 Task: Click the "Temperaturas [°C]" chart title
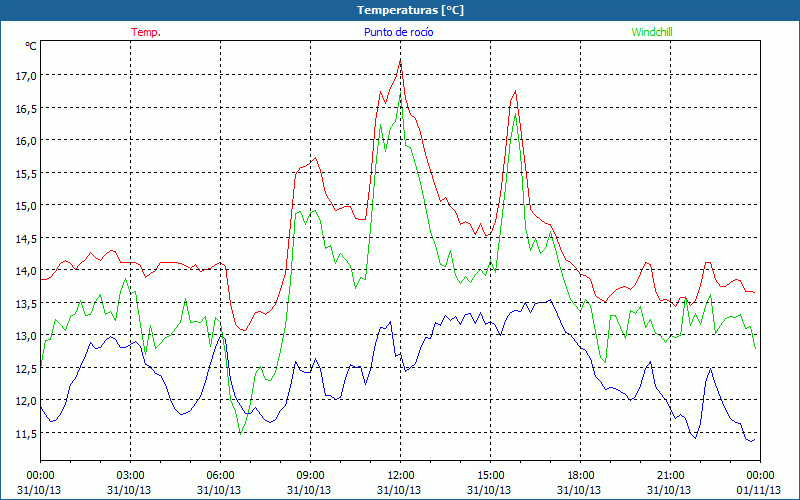[410, 10]
